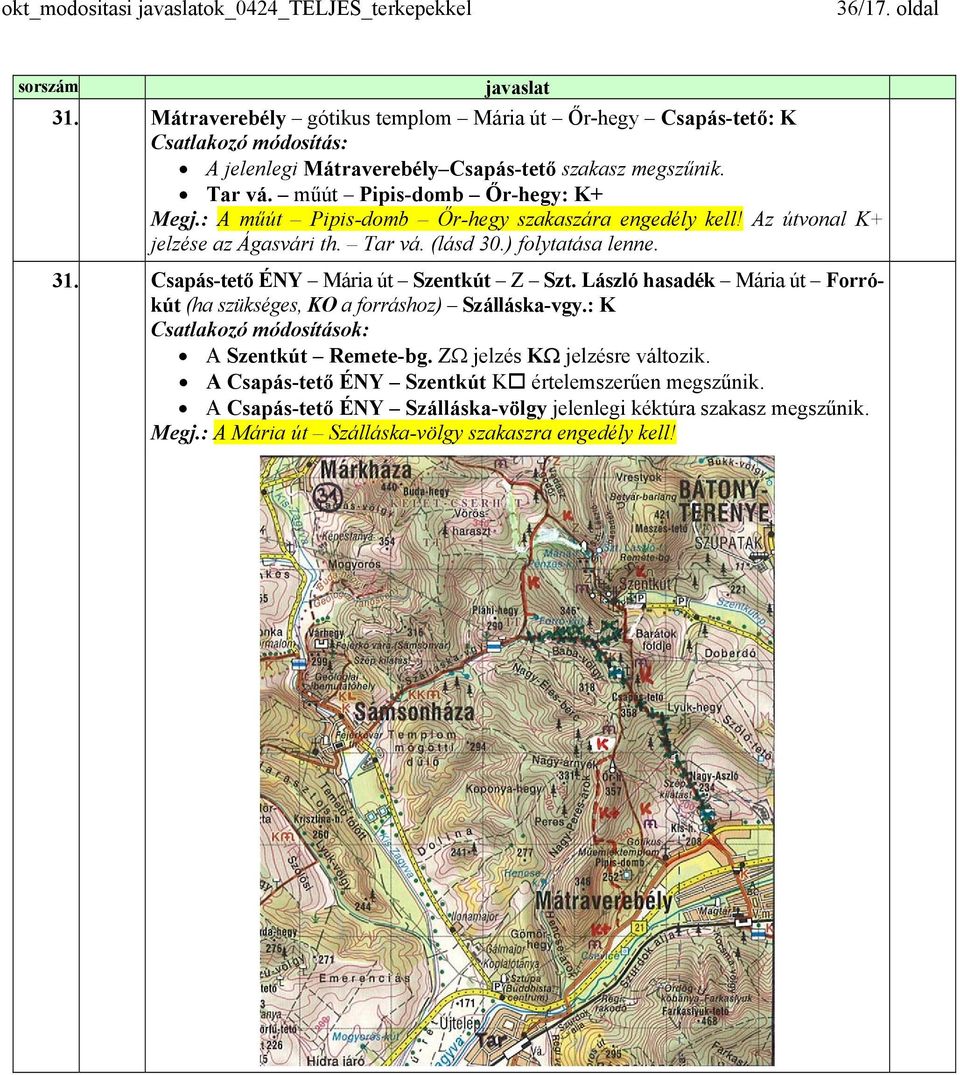Click the 'Mátraverebély' village label on the map
Viewport: 960px width, 1075px height.
(x=603, y=900)
